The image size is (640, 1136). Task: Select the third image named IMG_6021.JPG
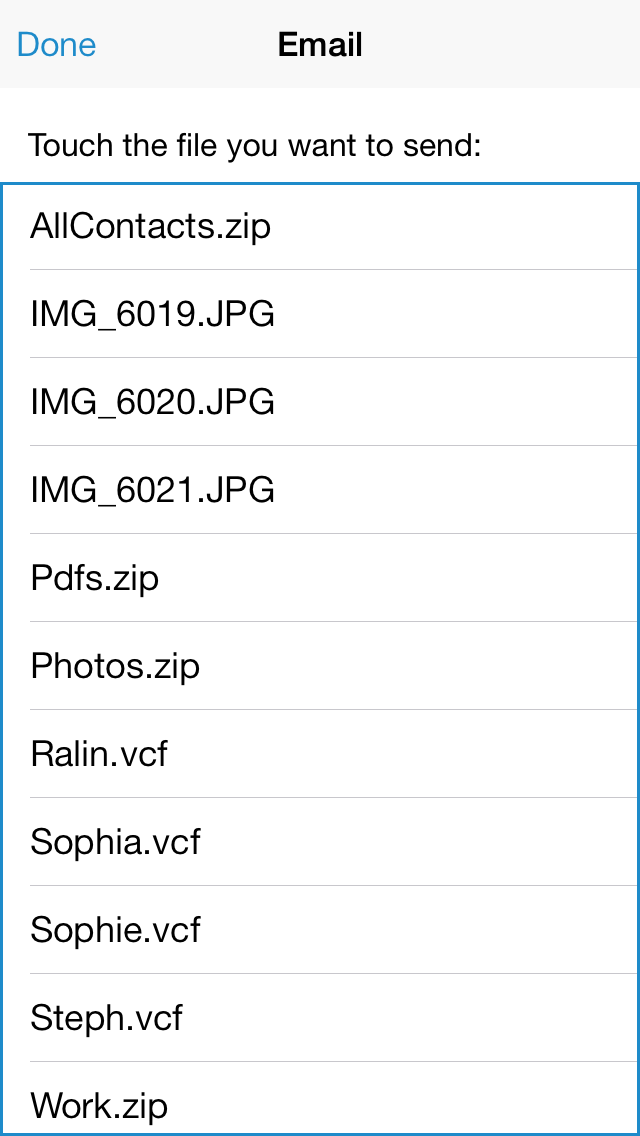(153, 490)
